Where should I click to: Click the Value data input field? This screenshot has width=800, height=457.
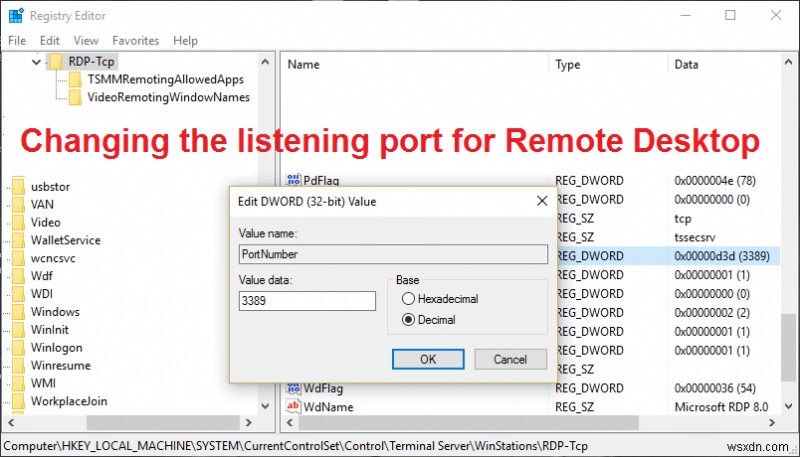307,301
